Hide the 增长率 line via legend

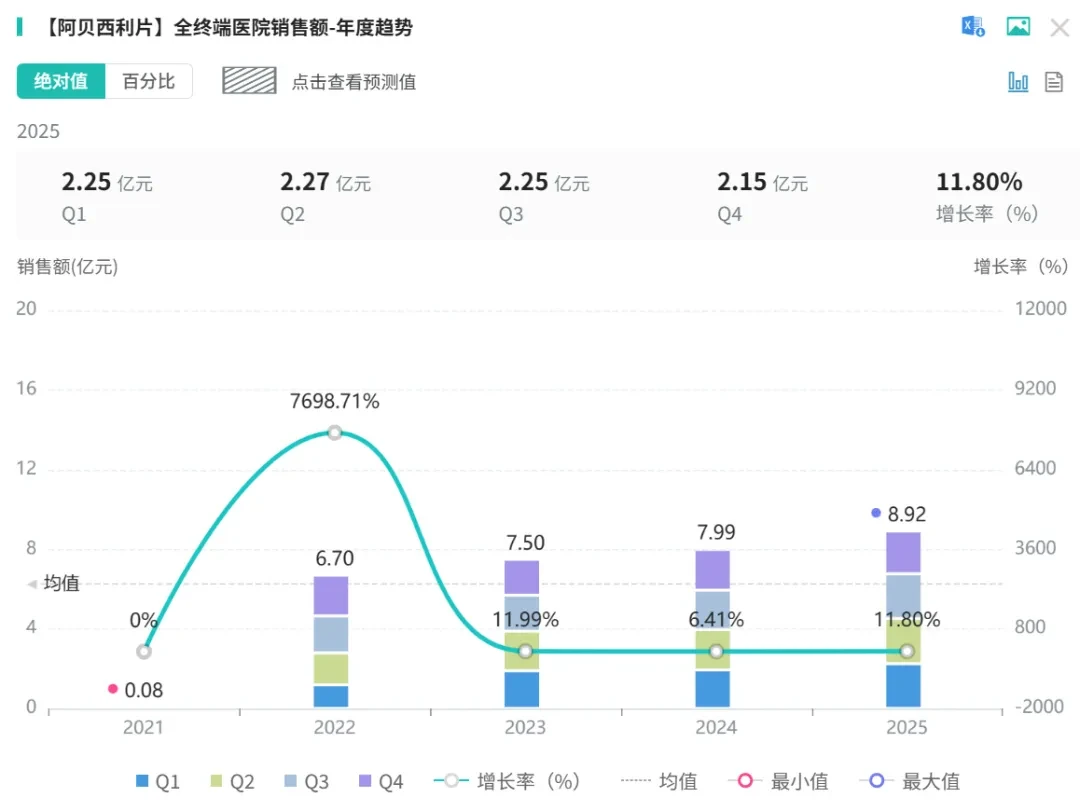pos(507,781)
